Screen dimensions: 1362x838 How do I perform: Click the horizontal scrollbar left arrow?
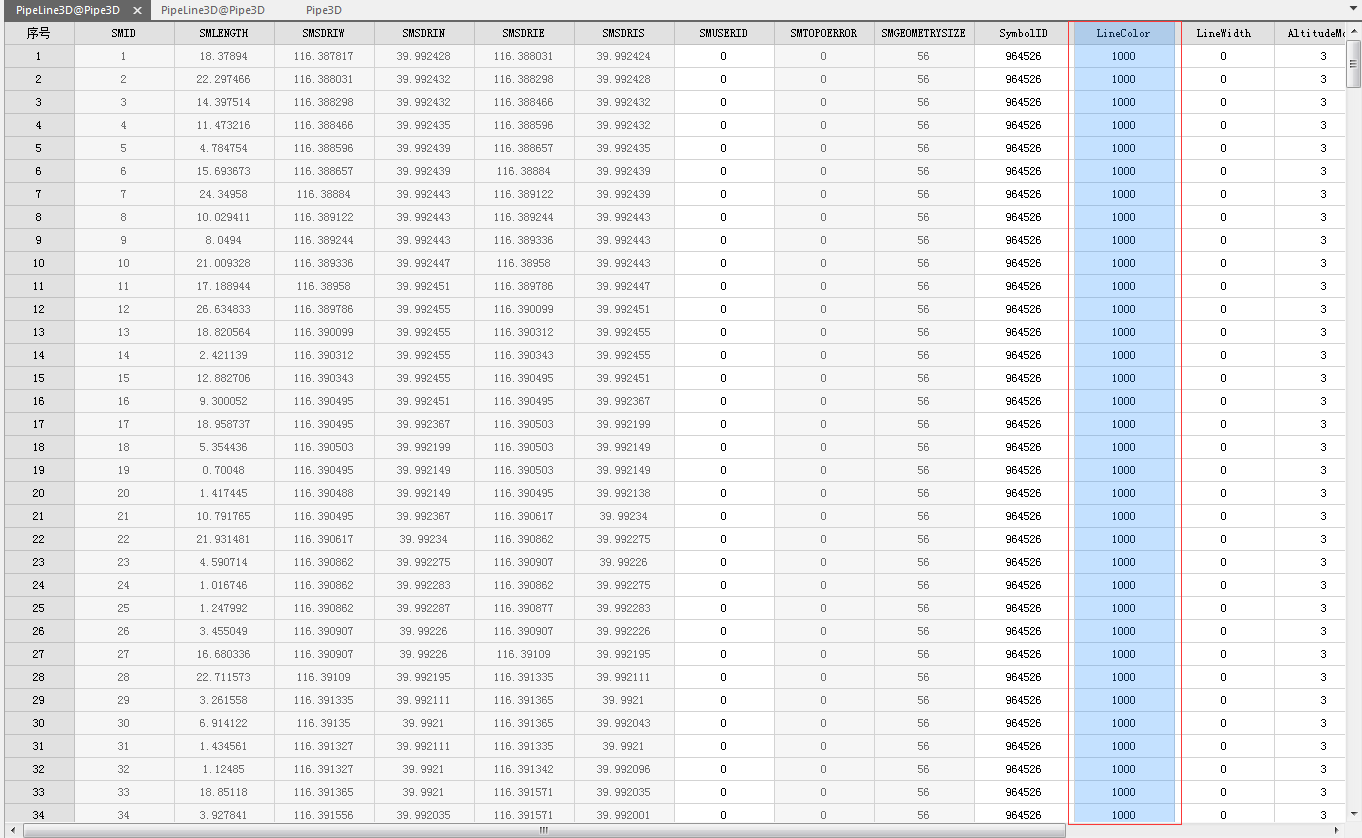15,830
